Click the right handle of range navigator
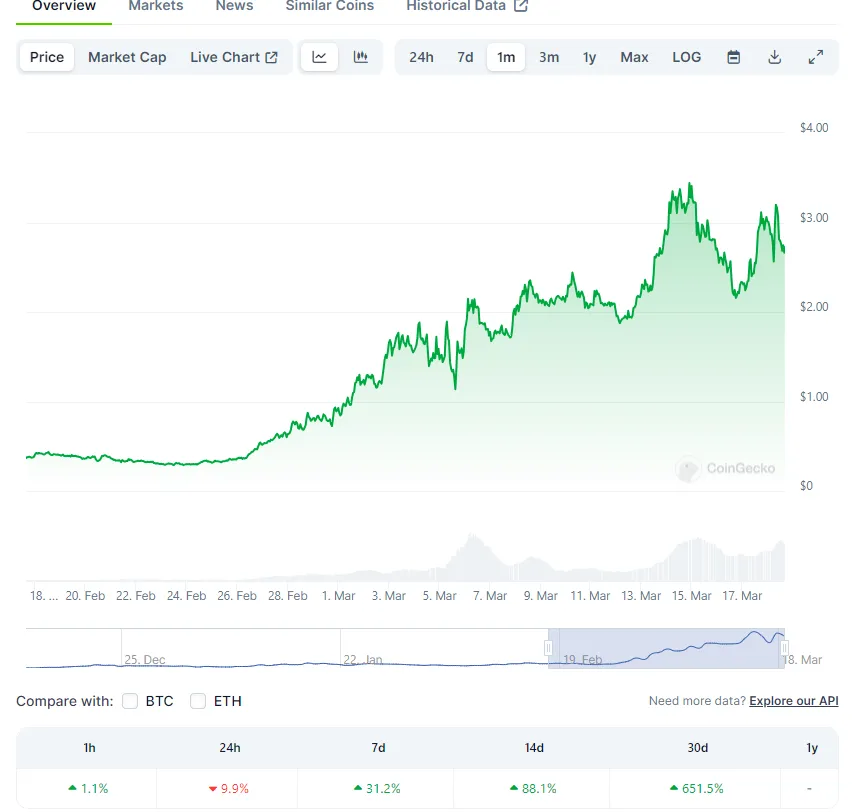 (x=785, y=648)
